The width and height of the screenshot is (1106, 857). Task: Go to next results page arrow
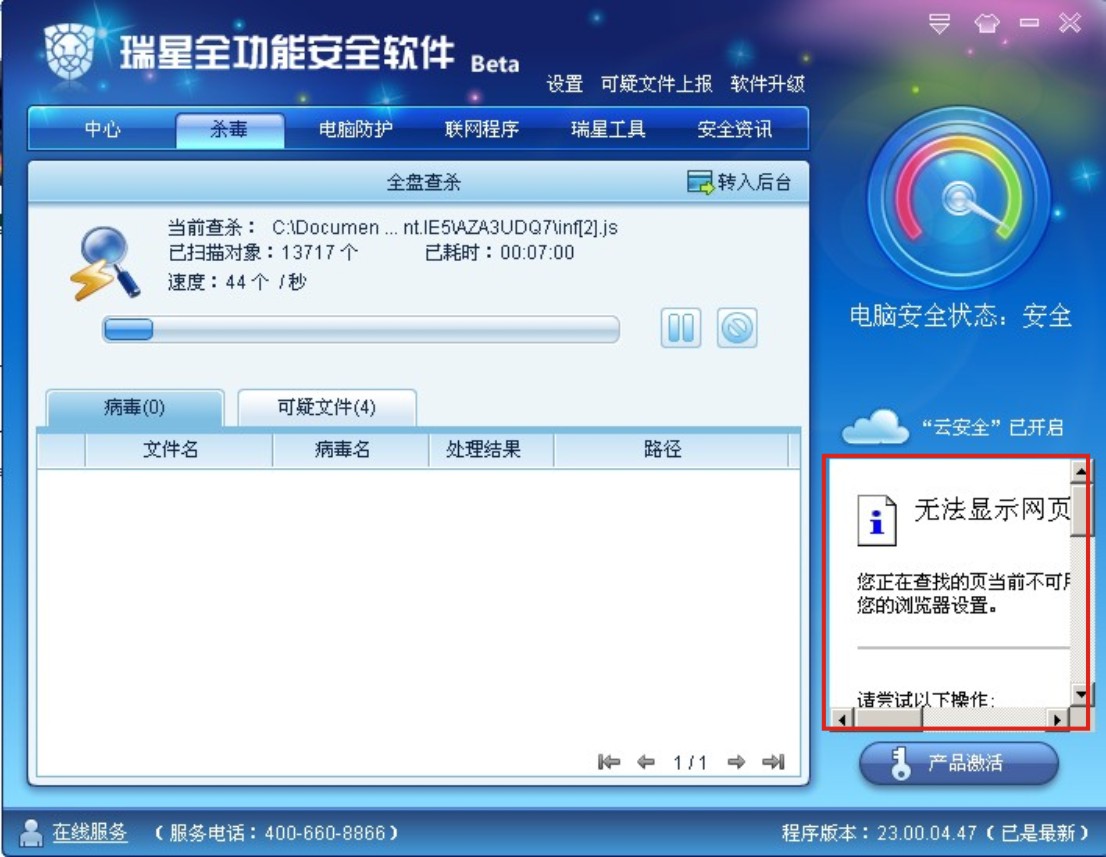point(736,762)
